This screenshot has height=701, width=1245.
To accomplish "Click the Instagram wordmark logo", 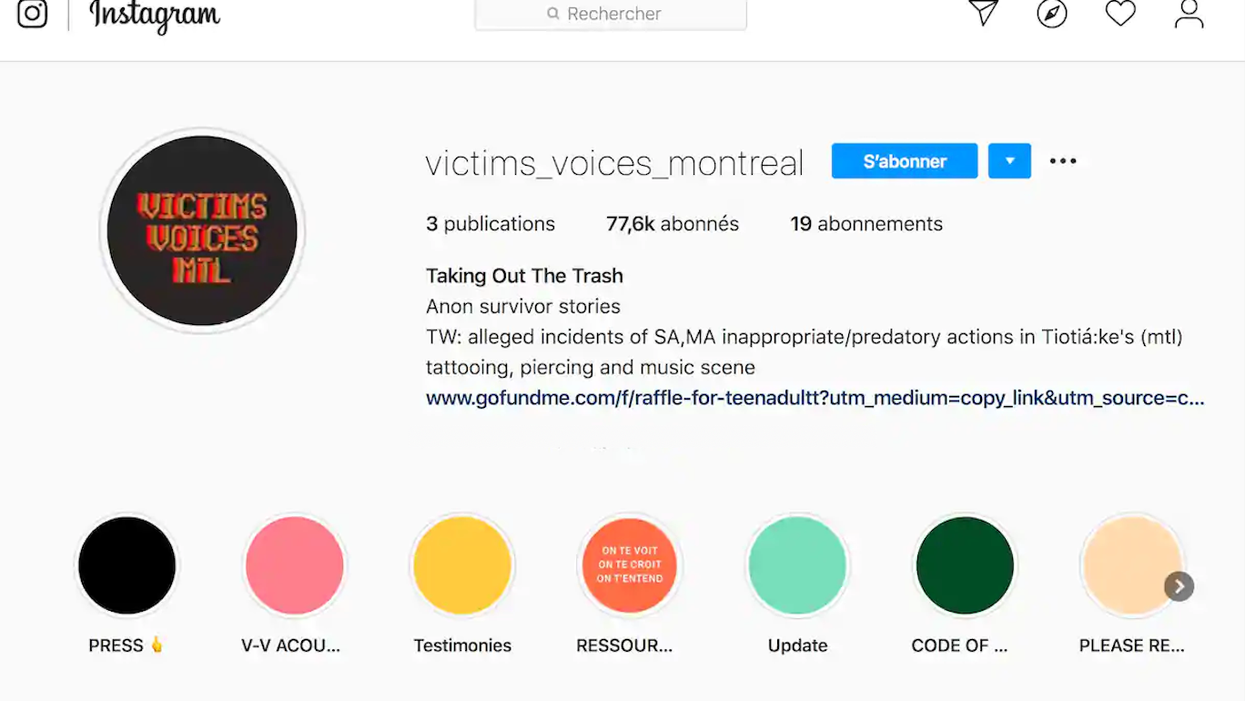I will pos(152,16).
